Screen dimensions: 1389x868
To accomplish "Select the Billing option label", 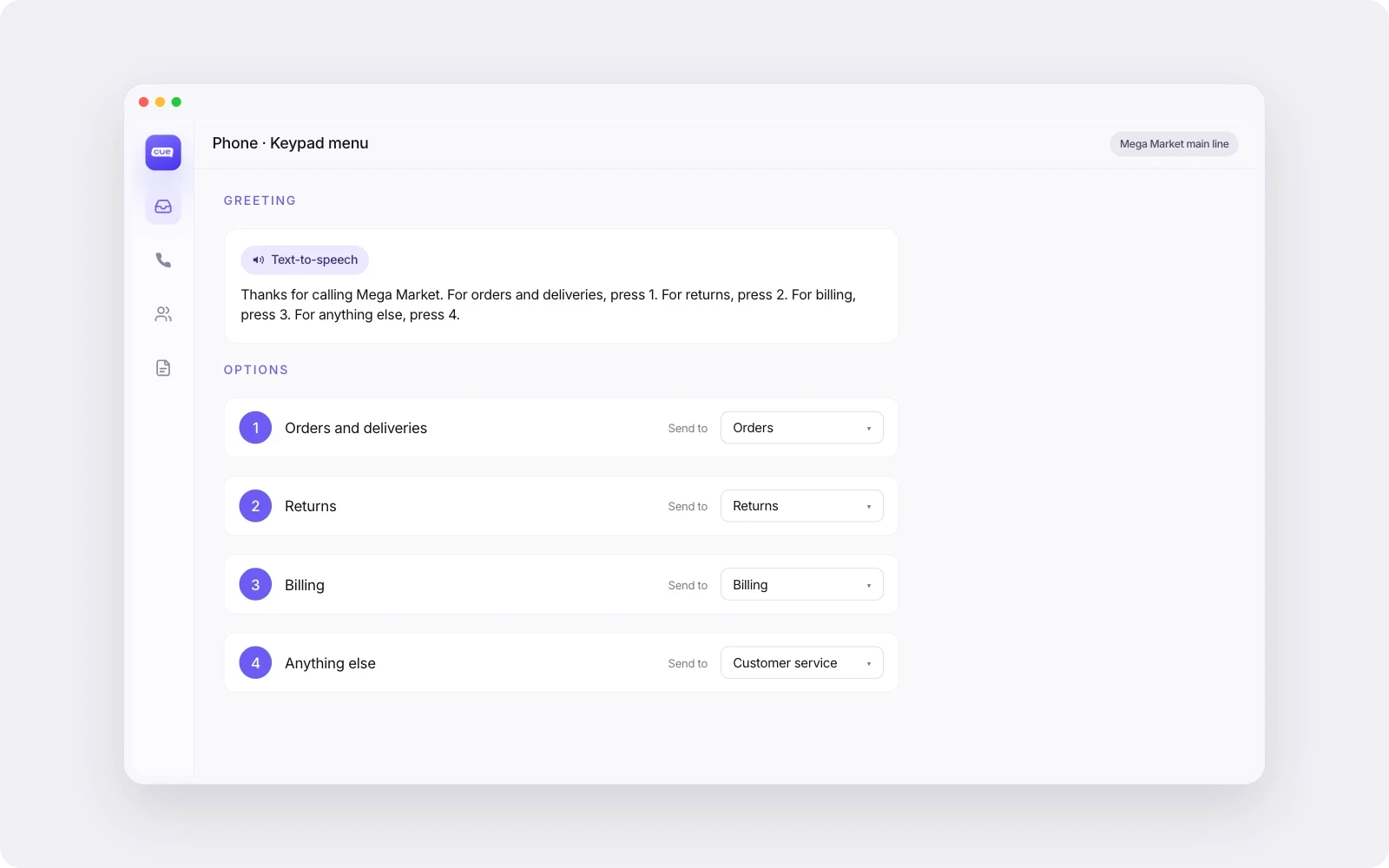I will click(305, 585).
